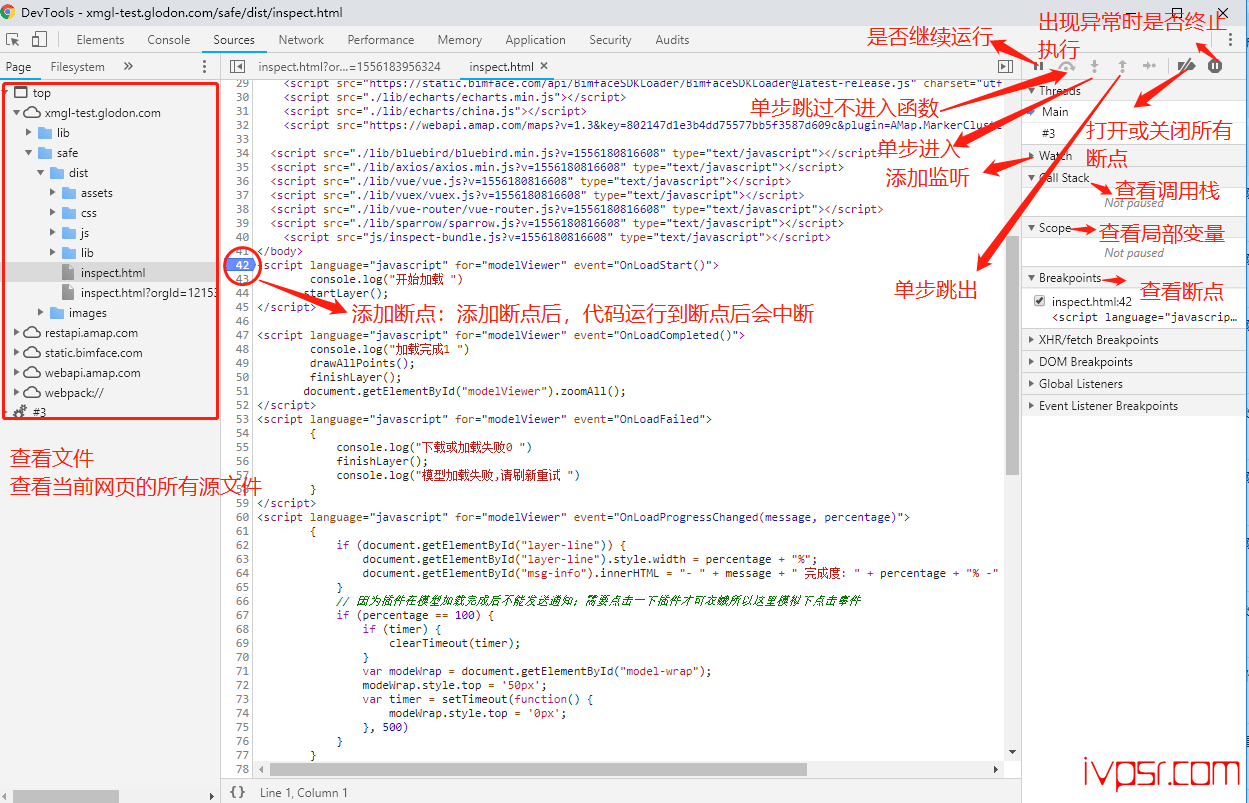Click the step into function icon
The image size is (1249, 803).
coord(1095,66)
